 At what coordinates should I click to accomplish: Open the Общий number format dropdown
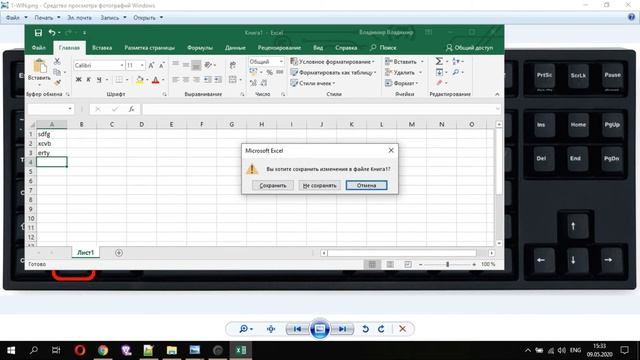point(281,62)
